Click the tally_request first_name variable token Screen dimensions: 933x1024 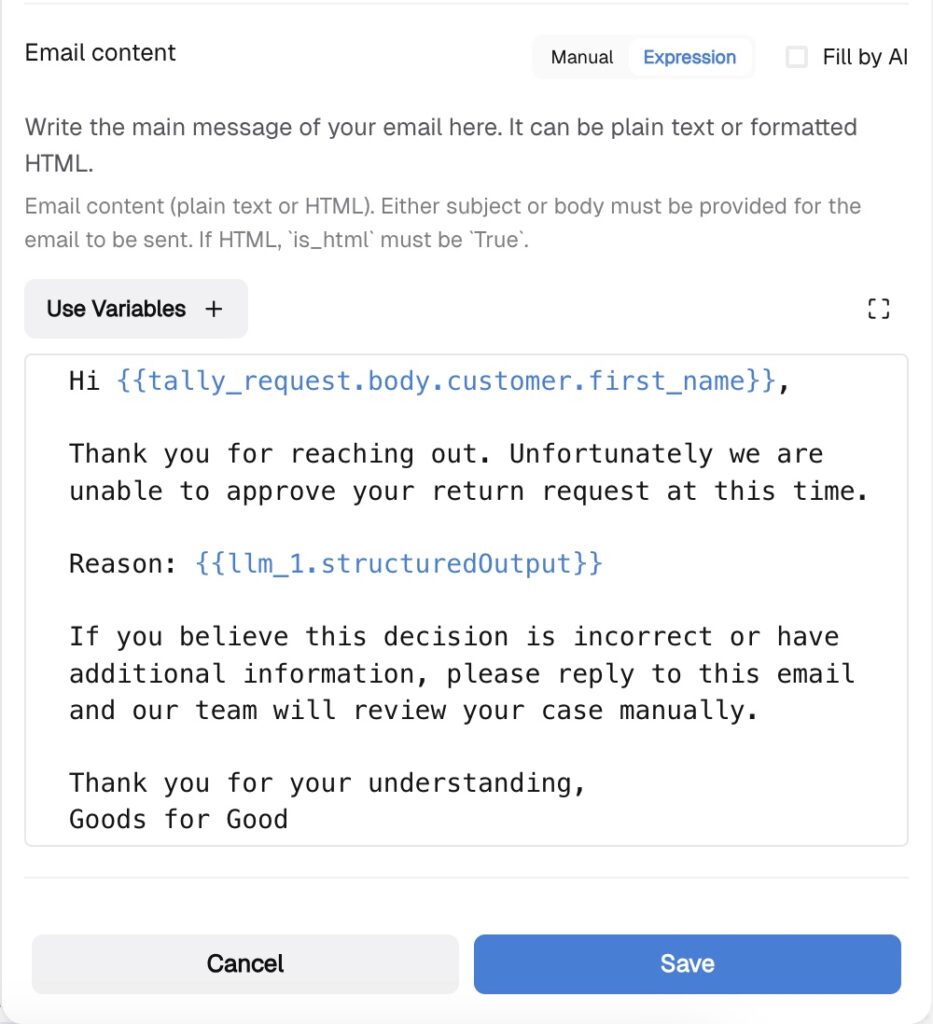[x=446, y=381]
